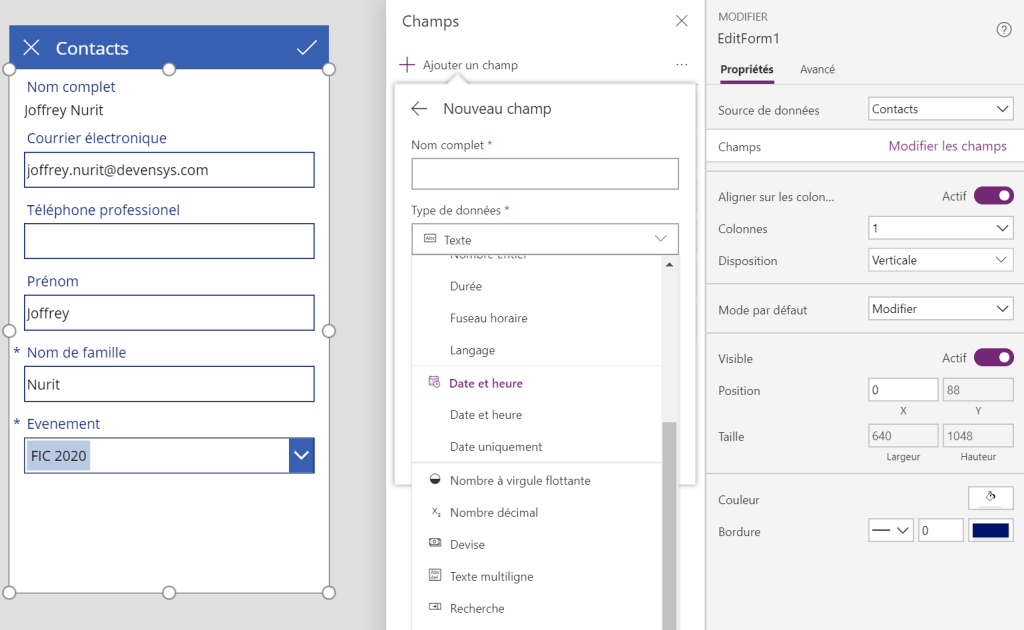
Task: Expand the Type de données combo box
Action: click(544, 240)
